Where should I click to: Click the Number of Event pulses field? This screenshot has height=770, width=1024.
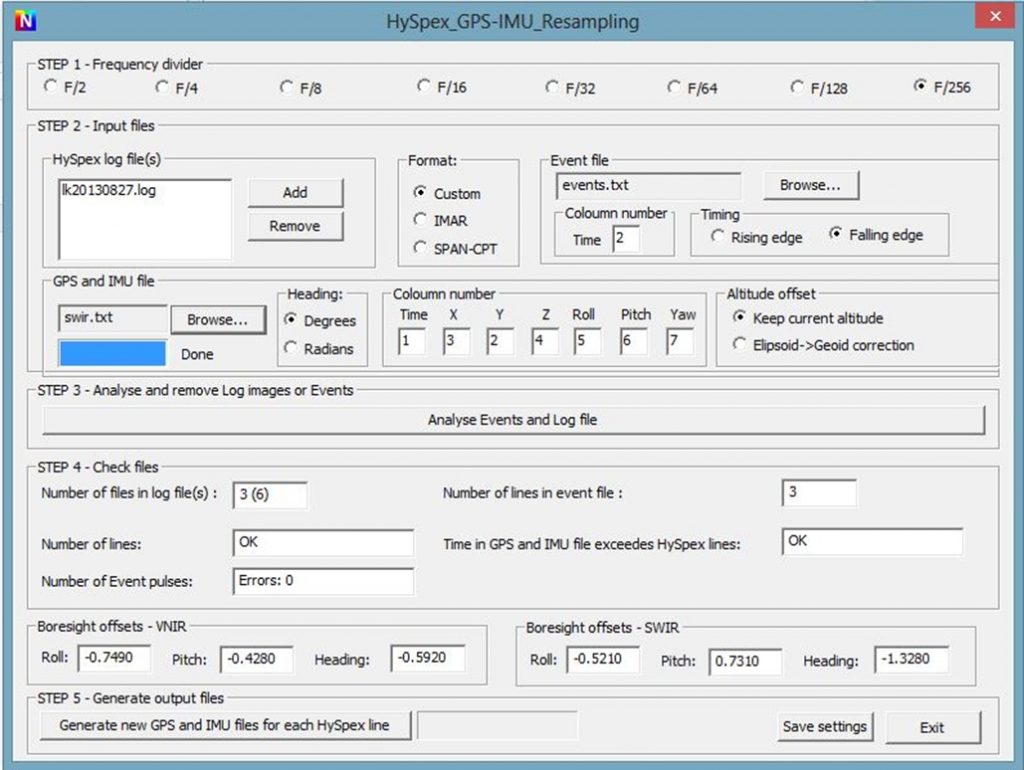[323, 581]
